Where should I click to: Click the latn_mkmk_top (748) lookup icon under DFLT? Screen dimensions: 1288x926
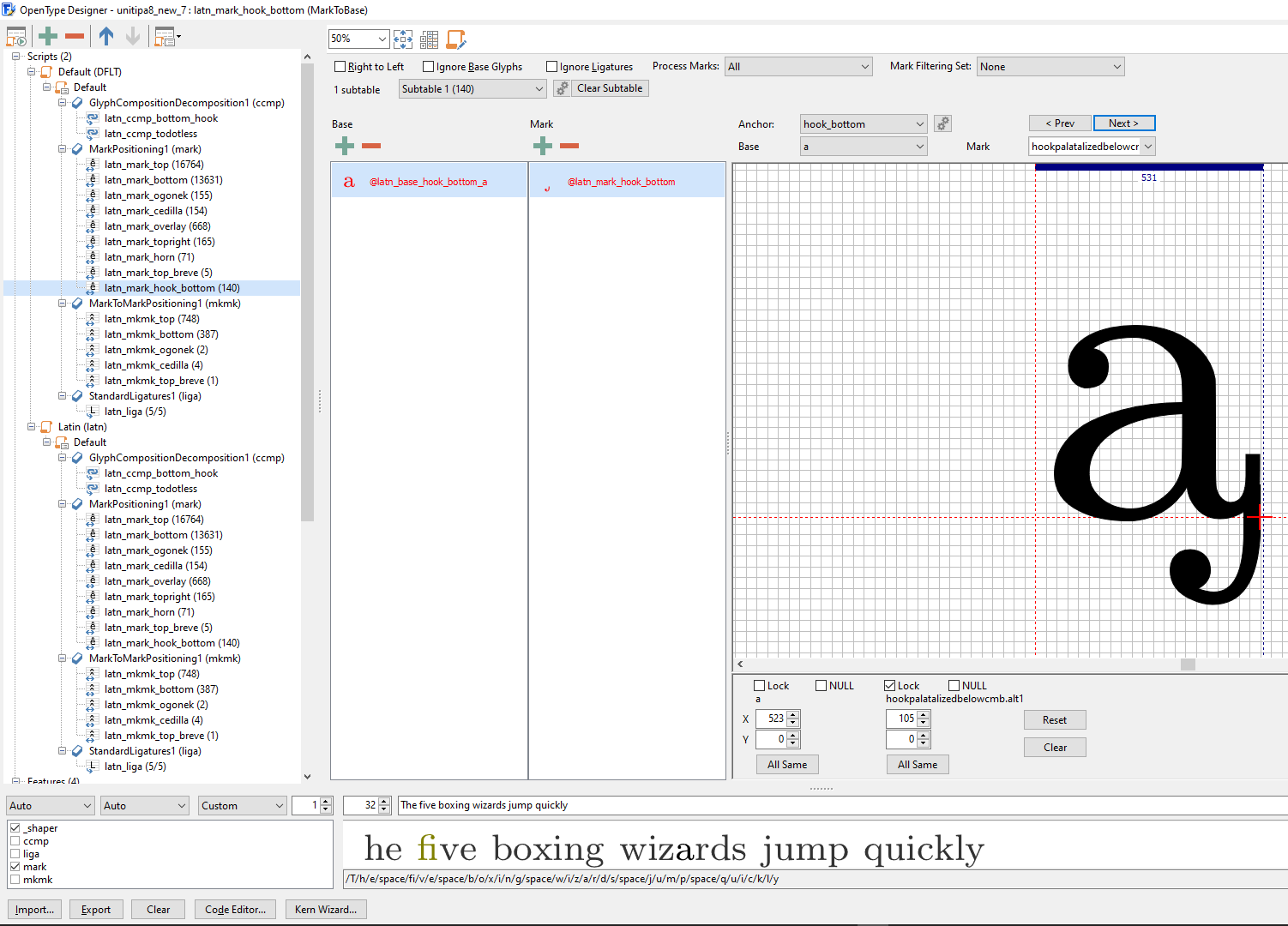pos(92,319)
